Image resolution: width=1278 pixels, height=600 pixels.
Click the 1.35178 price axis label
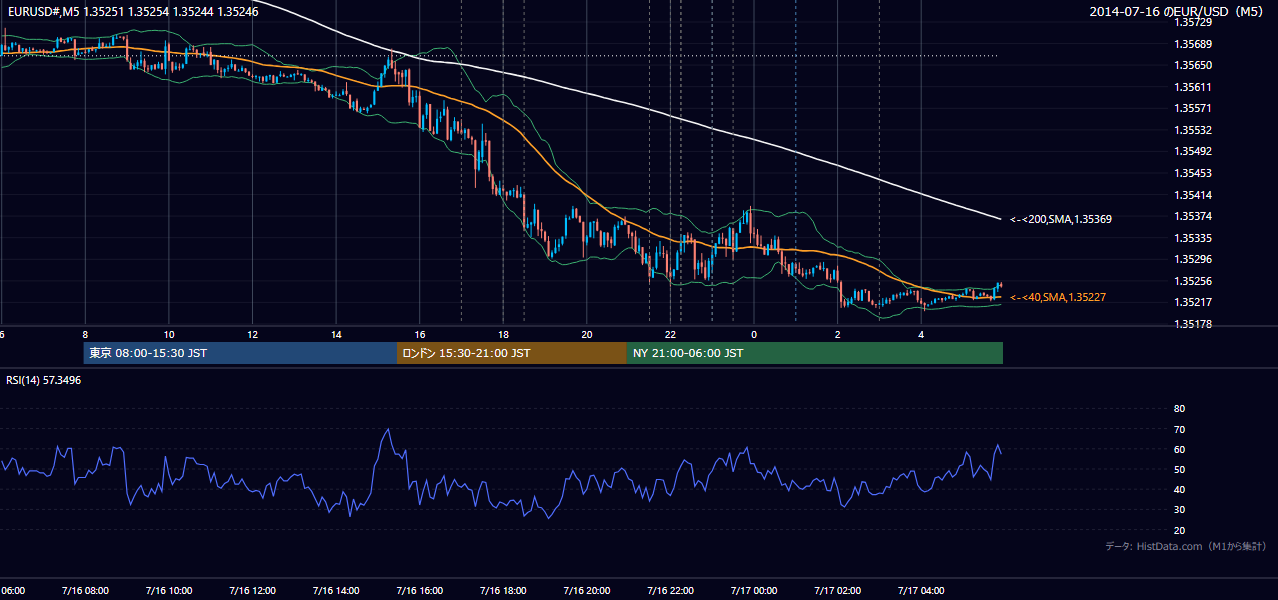click(x=1193, y=324)
